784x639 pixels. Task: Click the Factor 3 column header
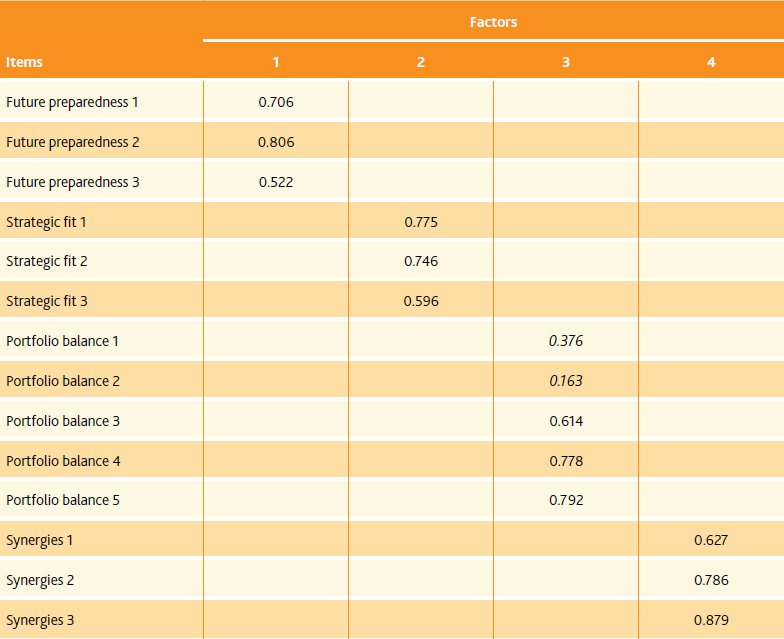click(566, 62)
